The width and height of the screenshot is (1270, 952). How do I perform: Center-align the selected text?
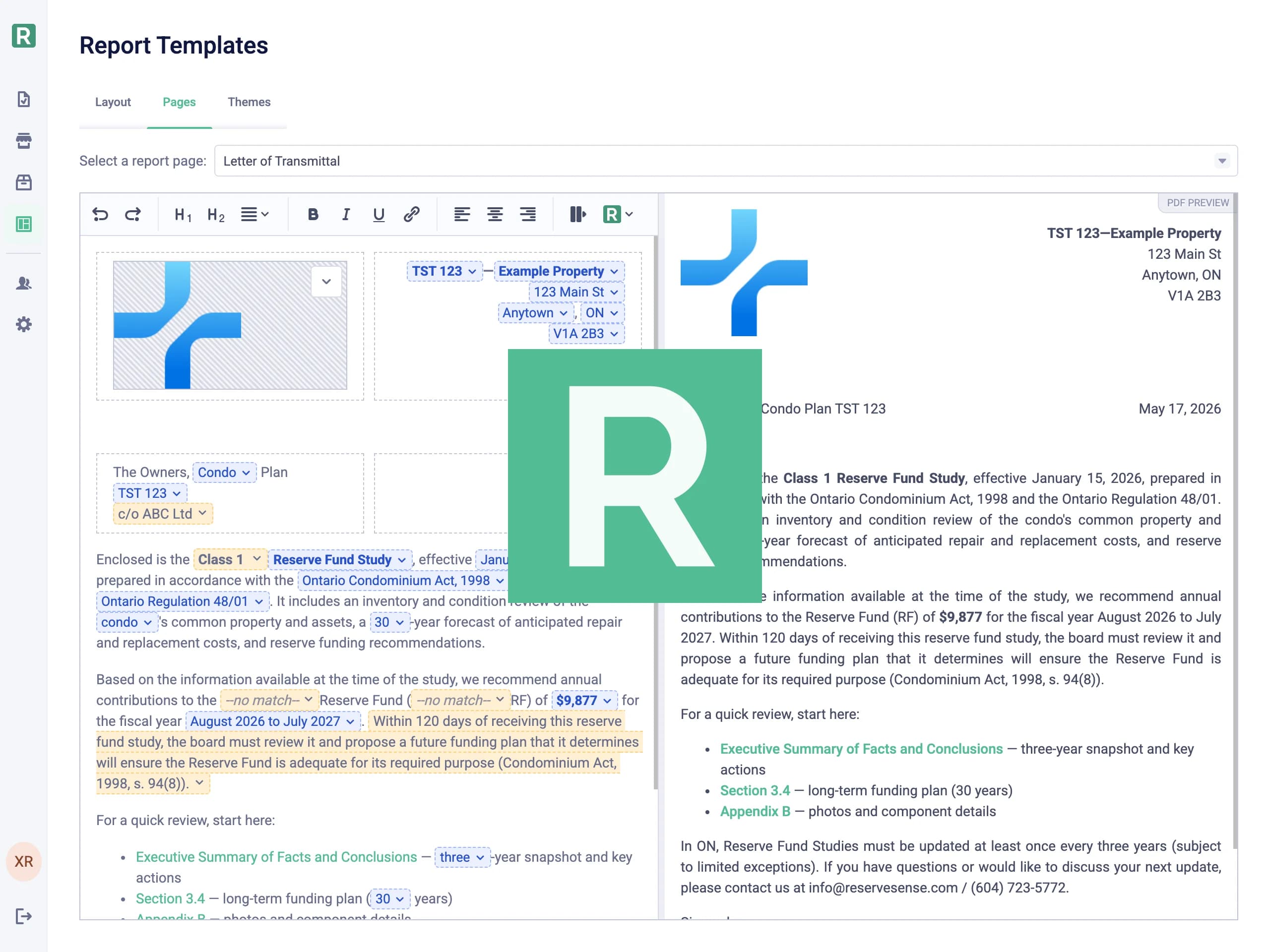pos(495,215)
